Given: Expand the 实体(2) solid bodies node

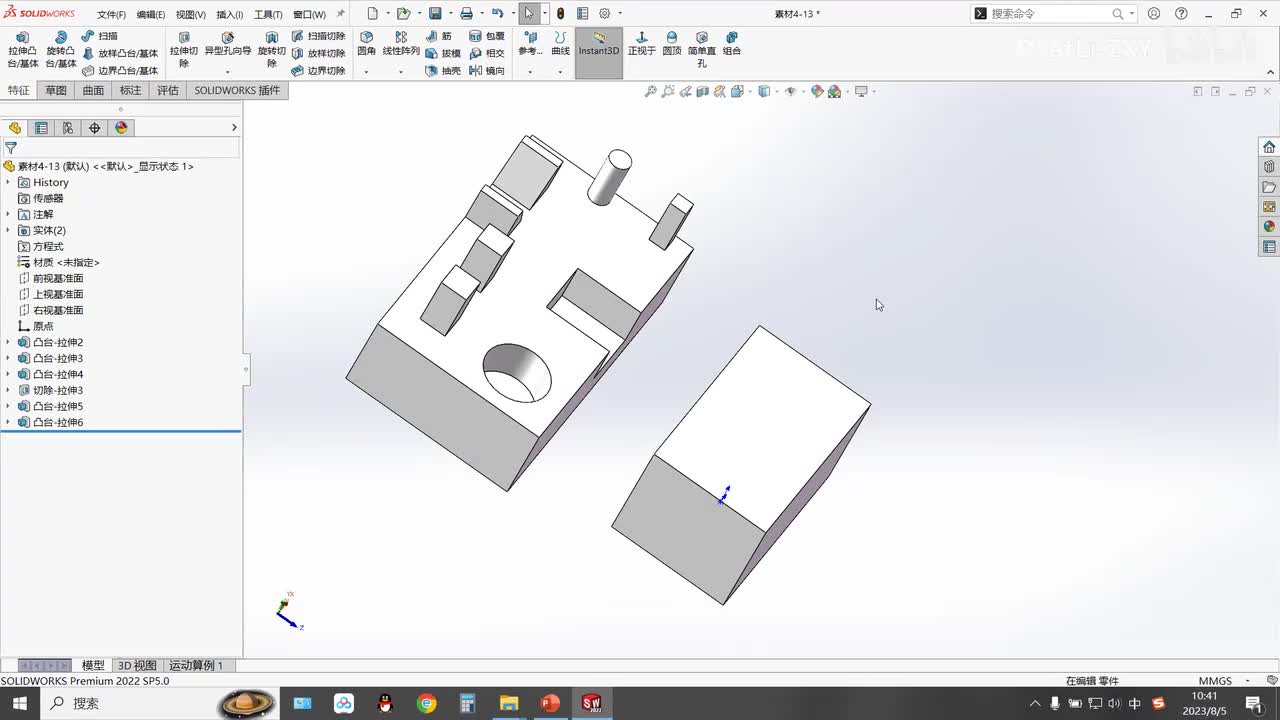Looking at the screenshot, I should [x=8, y=230].
